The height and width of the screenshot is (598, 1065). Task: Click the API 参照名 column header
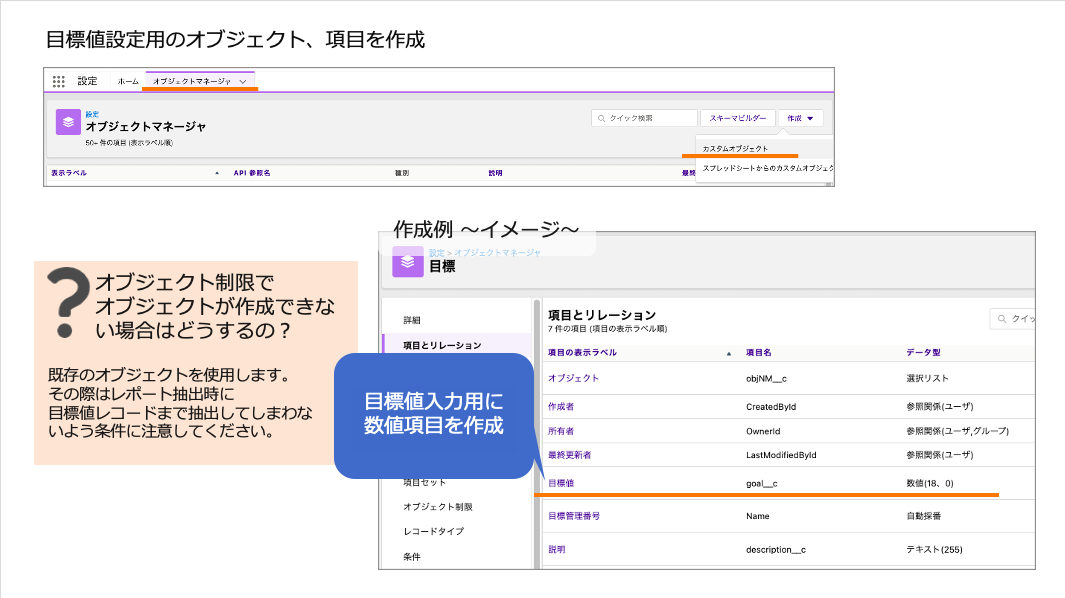coord(252,173)
